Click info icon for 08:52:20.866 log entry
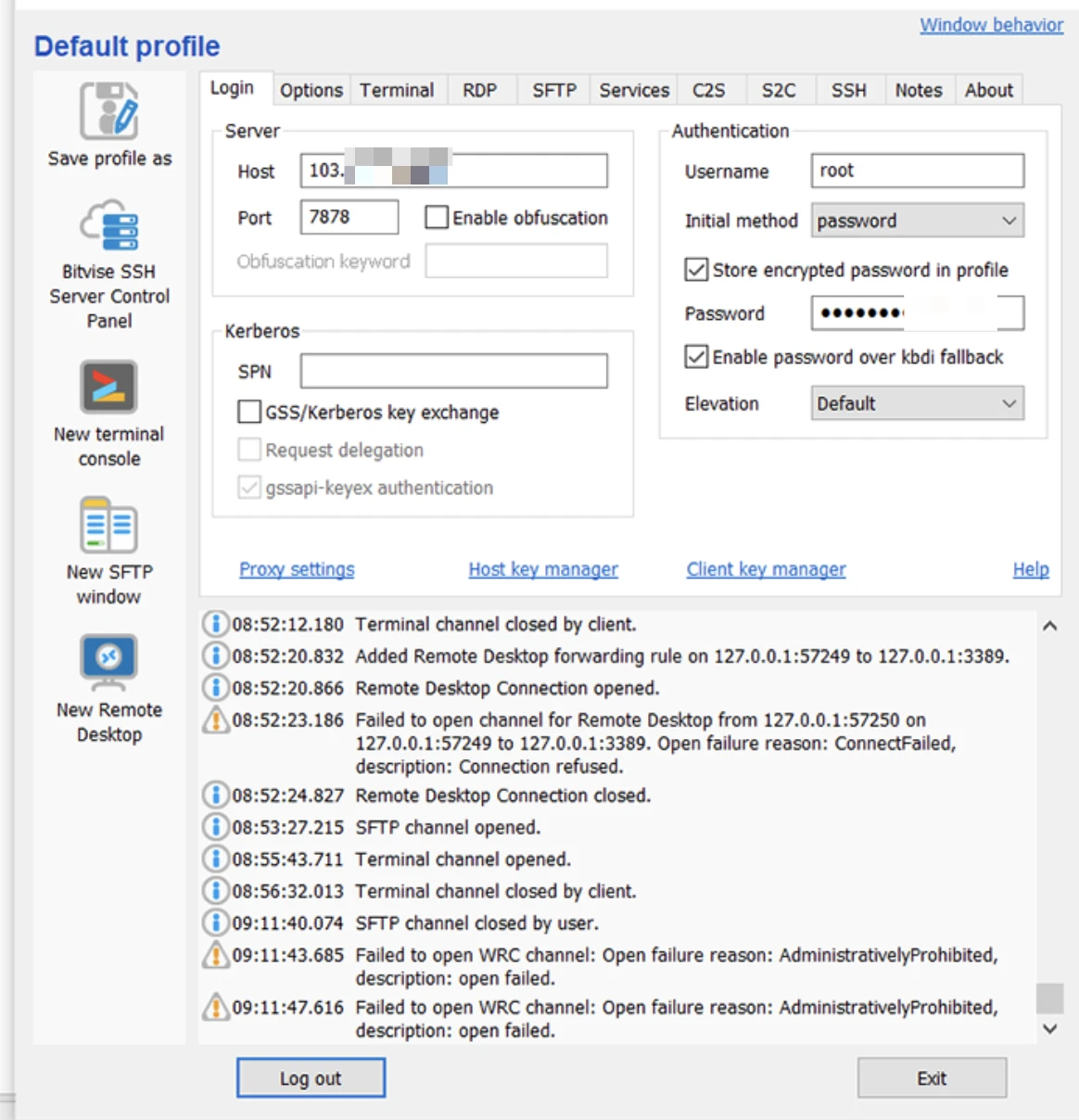Image resolution: width=1079 pixels, height=1120 pixels. pos(215,688)
